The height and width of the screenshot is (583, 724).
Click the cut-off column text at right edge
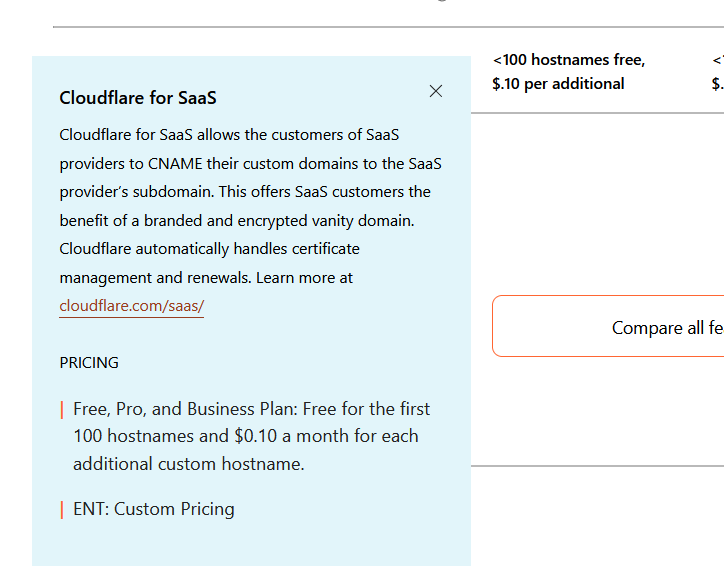tap(717, 72)
